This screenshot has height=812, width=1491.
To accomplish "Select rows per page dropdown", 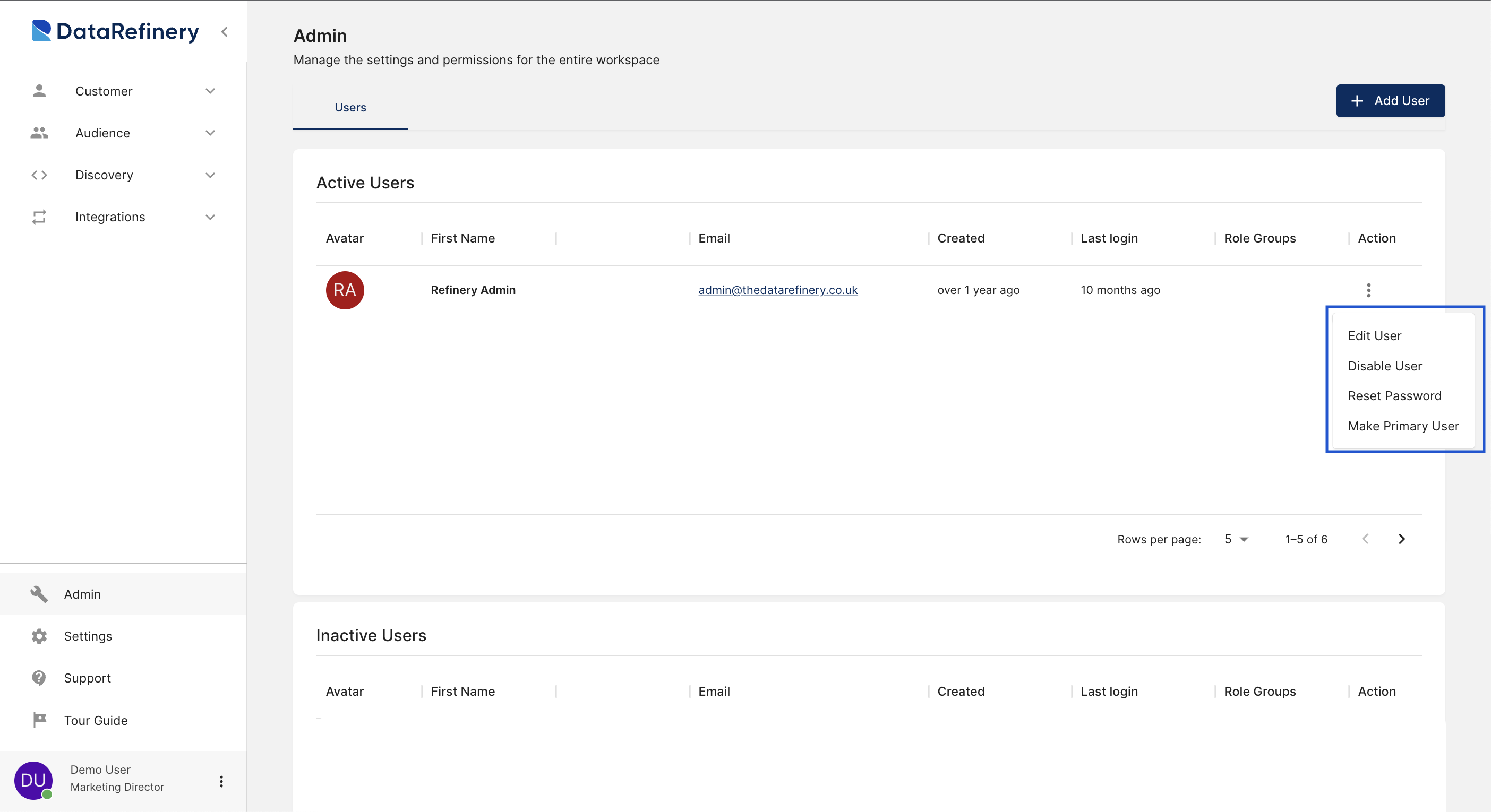I will (1233, 538).
